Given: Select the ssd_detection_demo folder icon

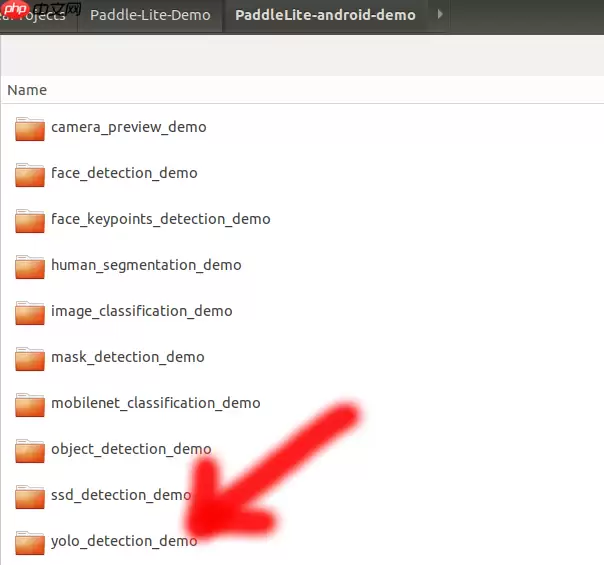Looking at the screenshot, I should (30, 496).
